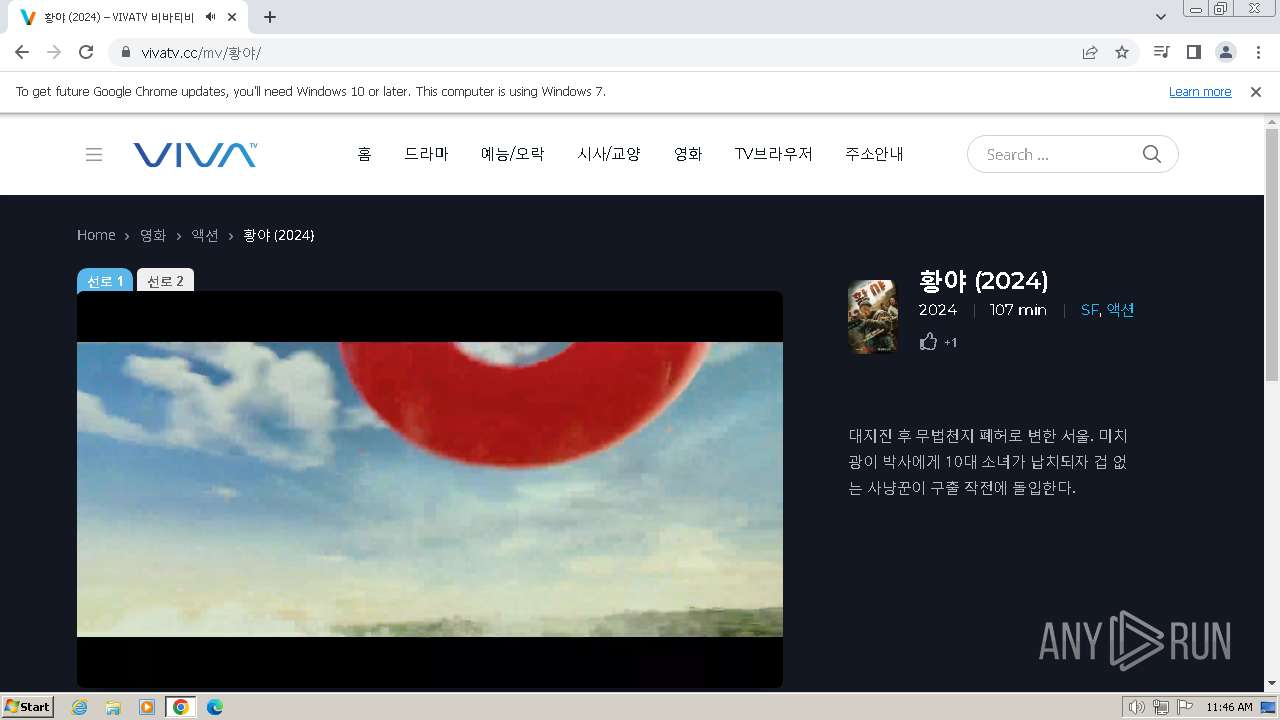Open the 주소안내 menu item

(875, 154)
